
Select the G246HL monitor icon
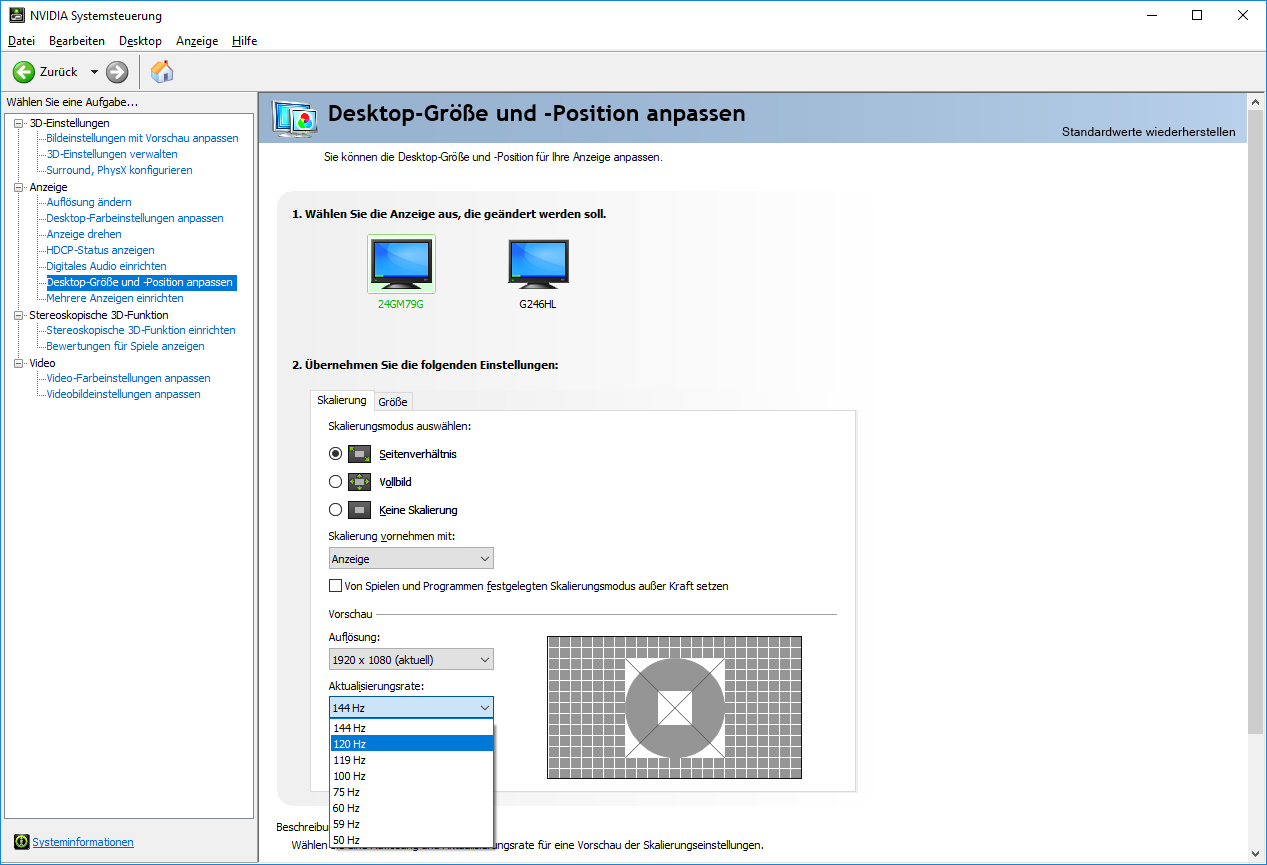[x=538, y=263]
